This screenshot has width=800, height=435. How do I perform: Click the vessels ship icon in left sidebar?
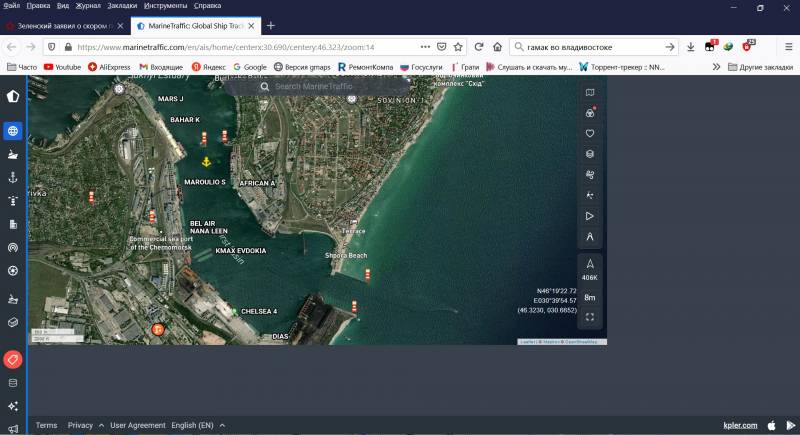(x=13, y=154)
